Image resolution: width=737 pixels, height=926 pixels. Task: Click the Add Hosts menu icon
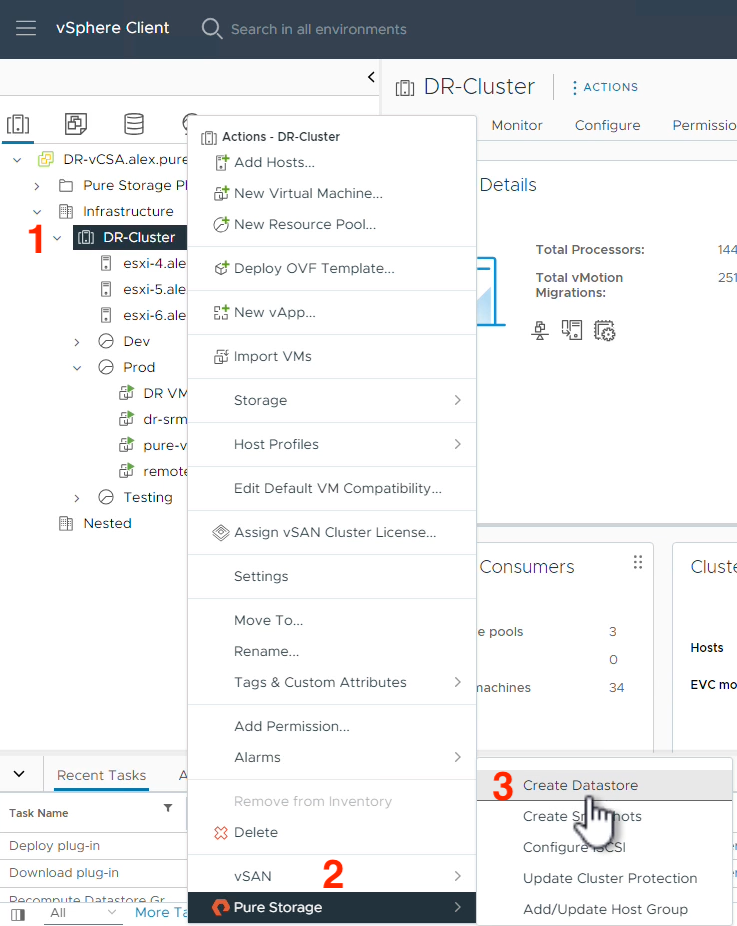click(221, 162)
